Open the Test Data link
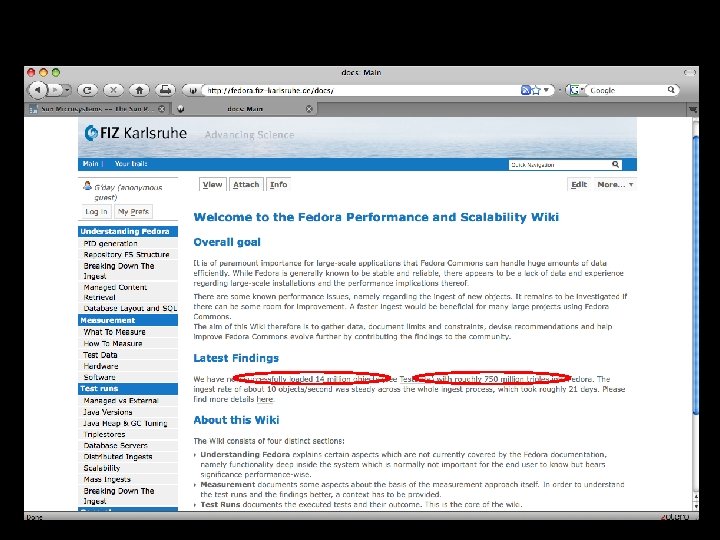Viewport: 720px width, 540px height. (100, 354)
